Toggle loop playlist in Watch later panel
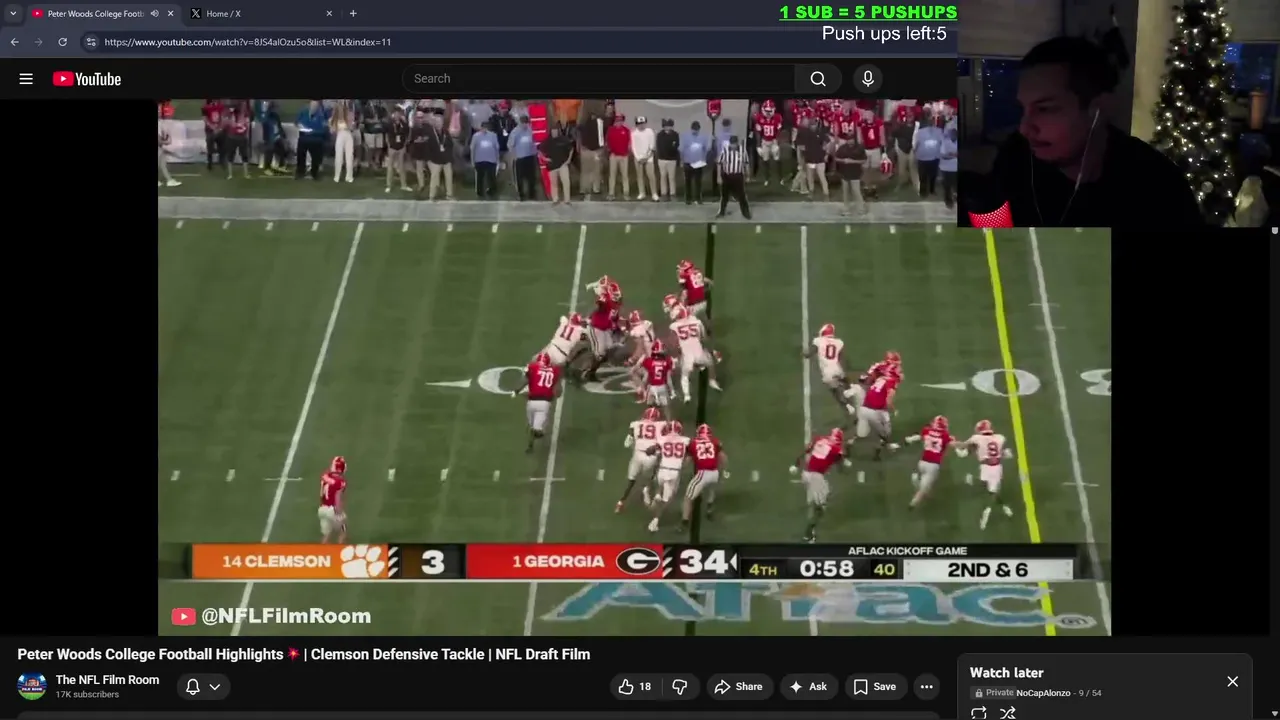This screenshot has height=720, width=1280. point(979,713)
